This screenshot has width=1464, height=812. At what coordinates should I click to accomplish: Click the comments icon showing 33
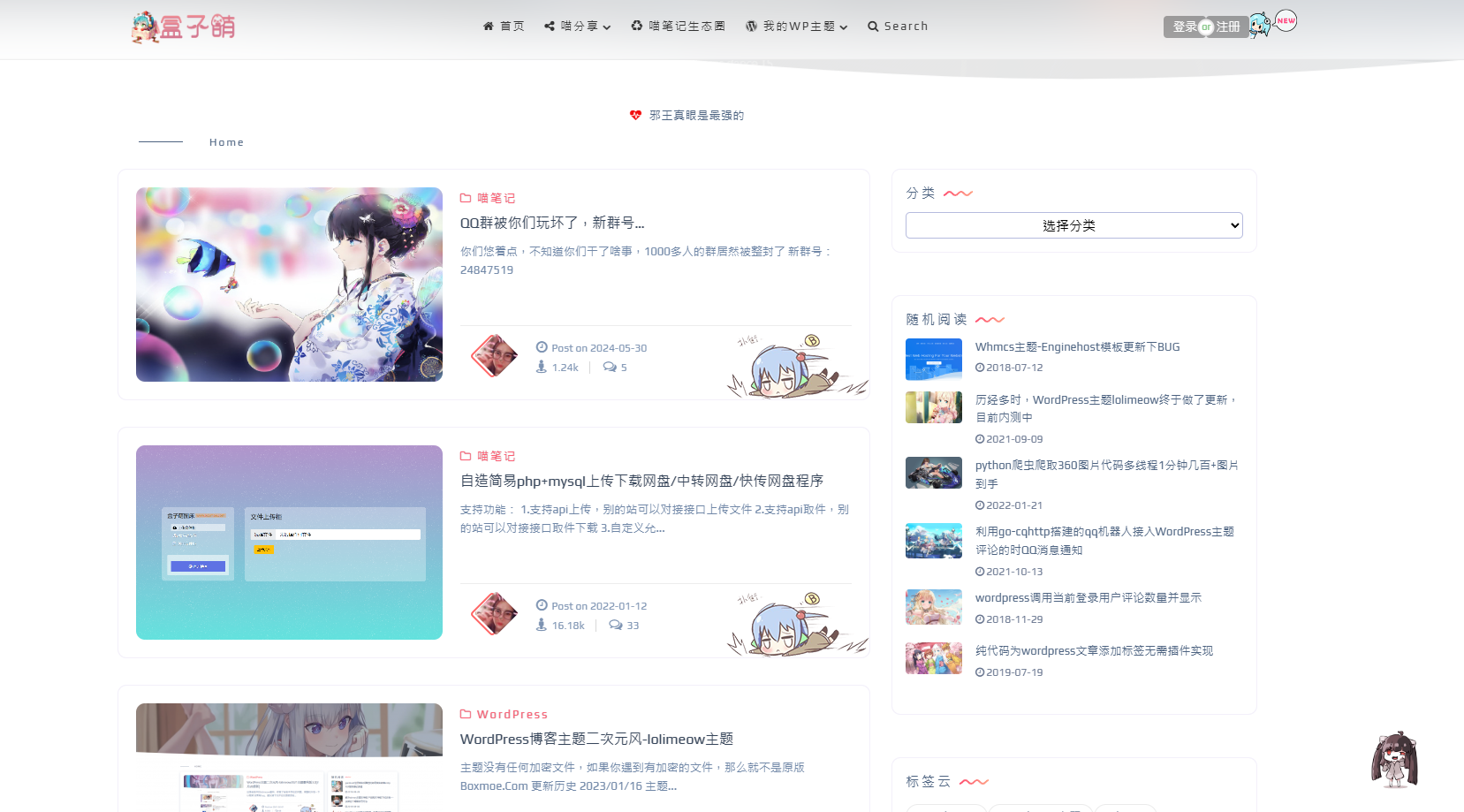tap(616, 625)
